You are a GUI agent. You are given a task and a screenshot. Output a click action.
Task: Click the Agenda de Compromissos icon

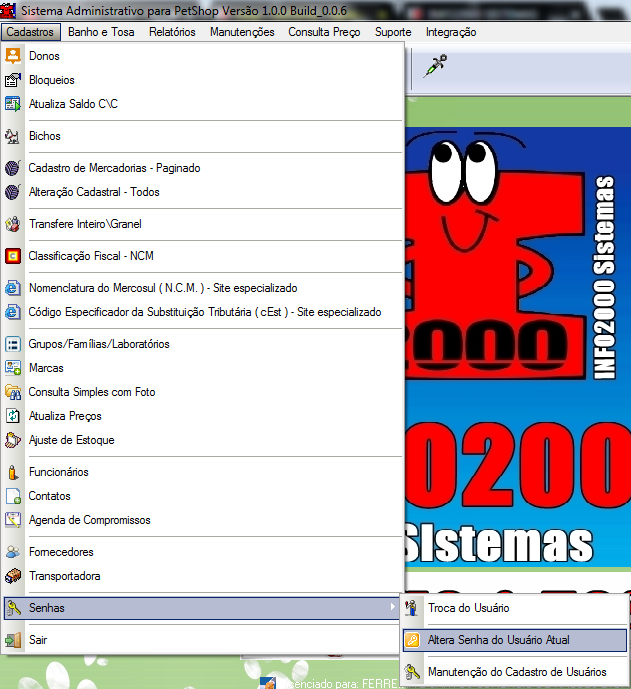(13, 520)
